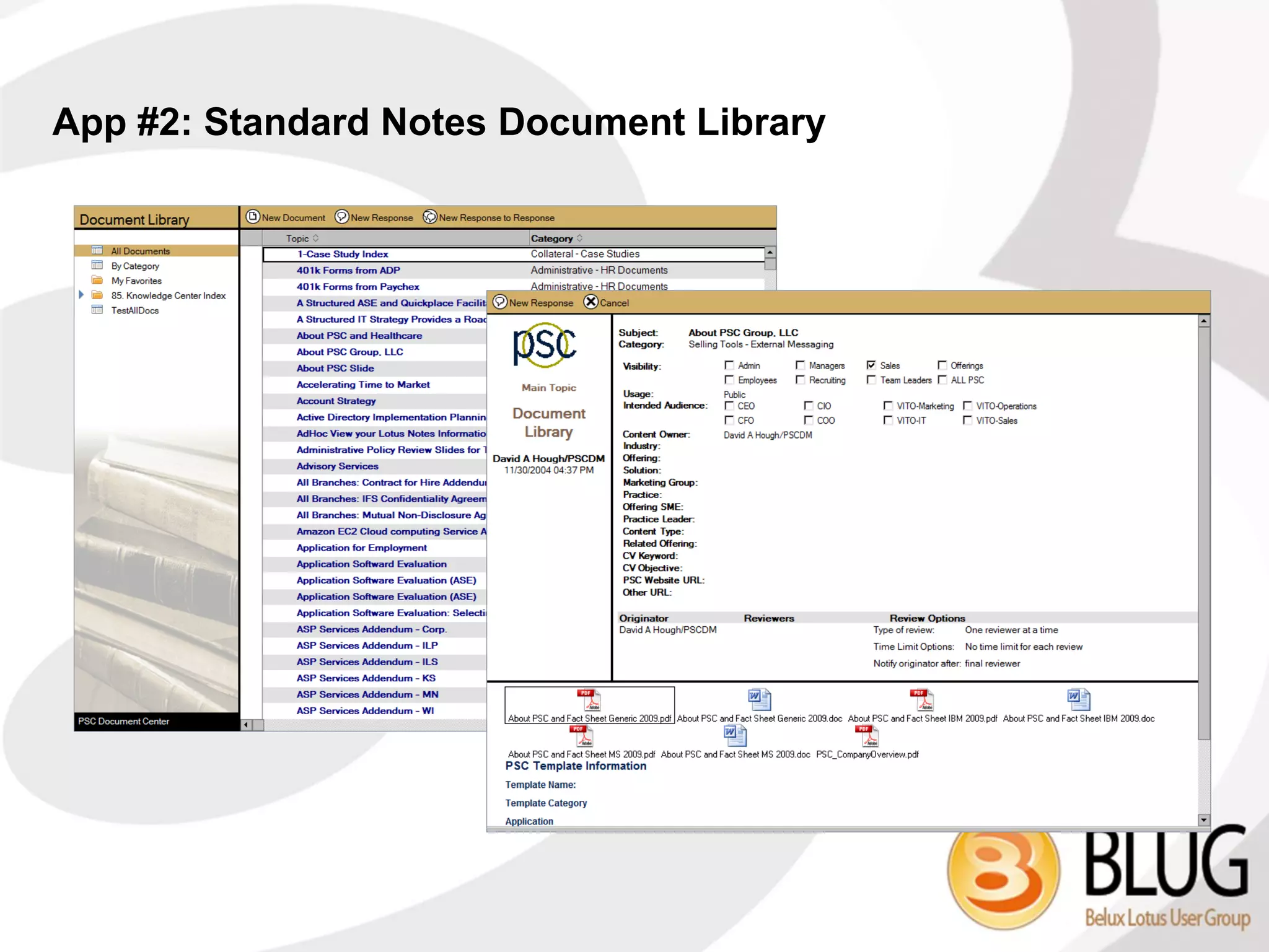Check the Admin visibility checkbox

[x=729, y=365]
